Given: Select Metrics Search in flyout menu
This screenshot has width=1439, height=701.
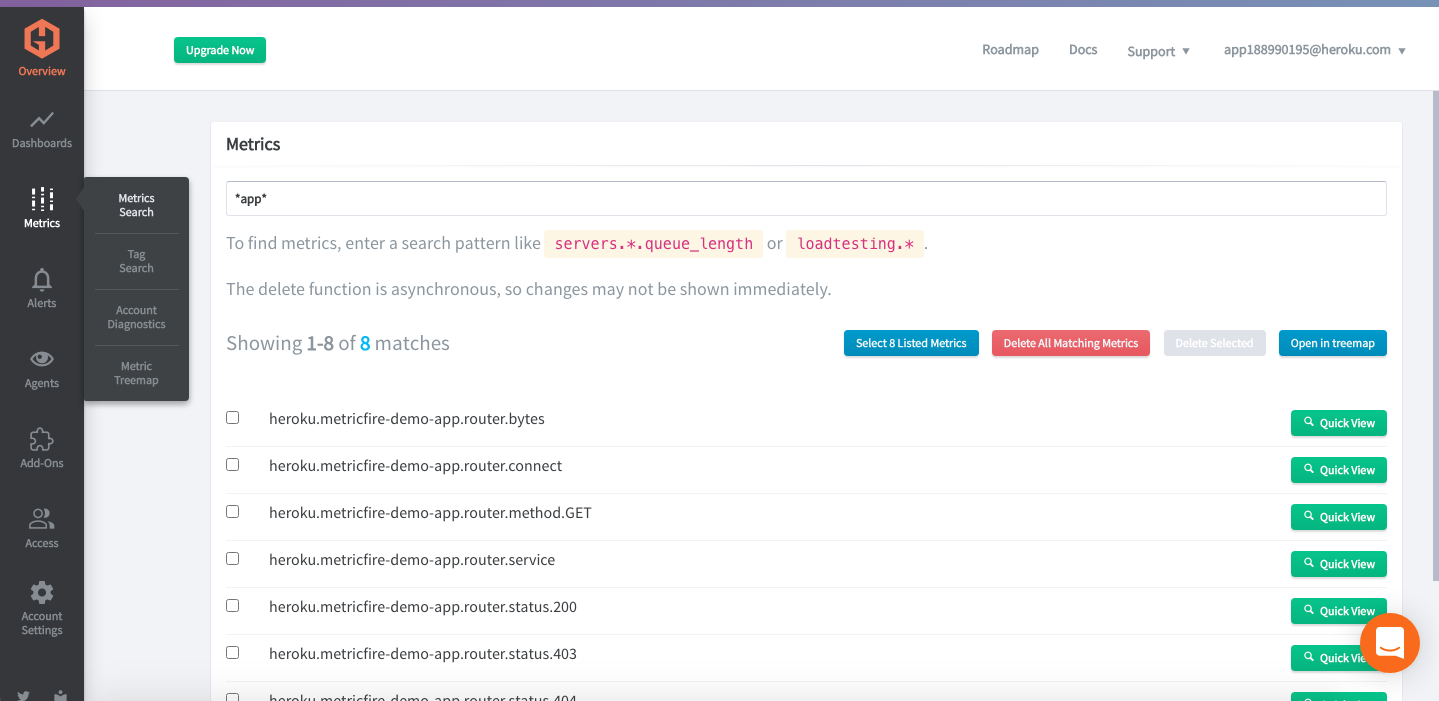Looking at the screenshot, I should pyautogui.click(x=137, y=205).
